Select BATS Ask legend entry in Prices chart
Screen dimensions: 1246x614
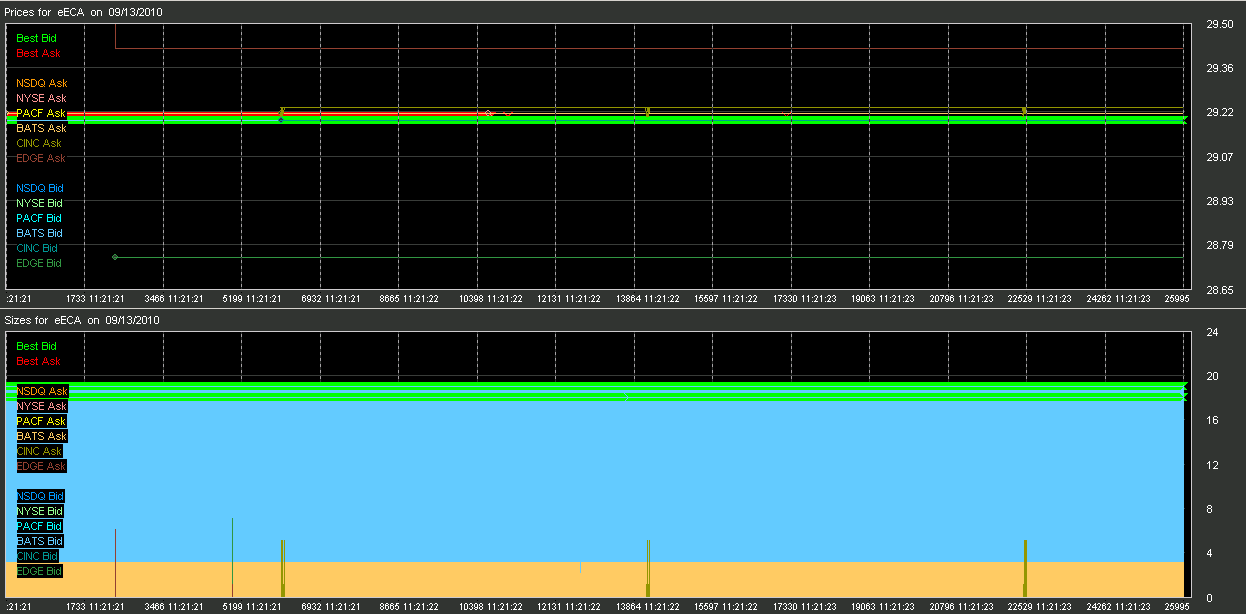(41, 128)
